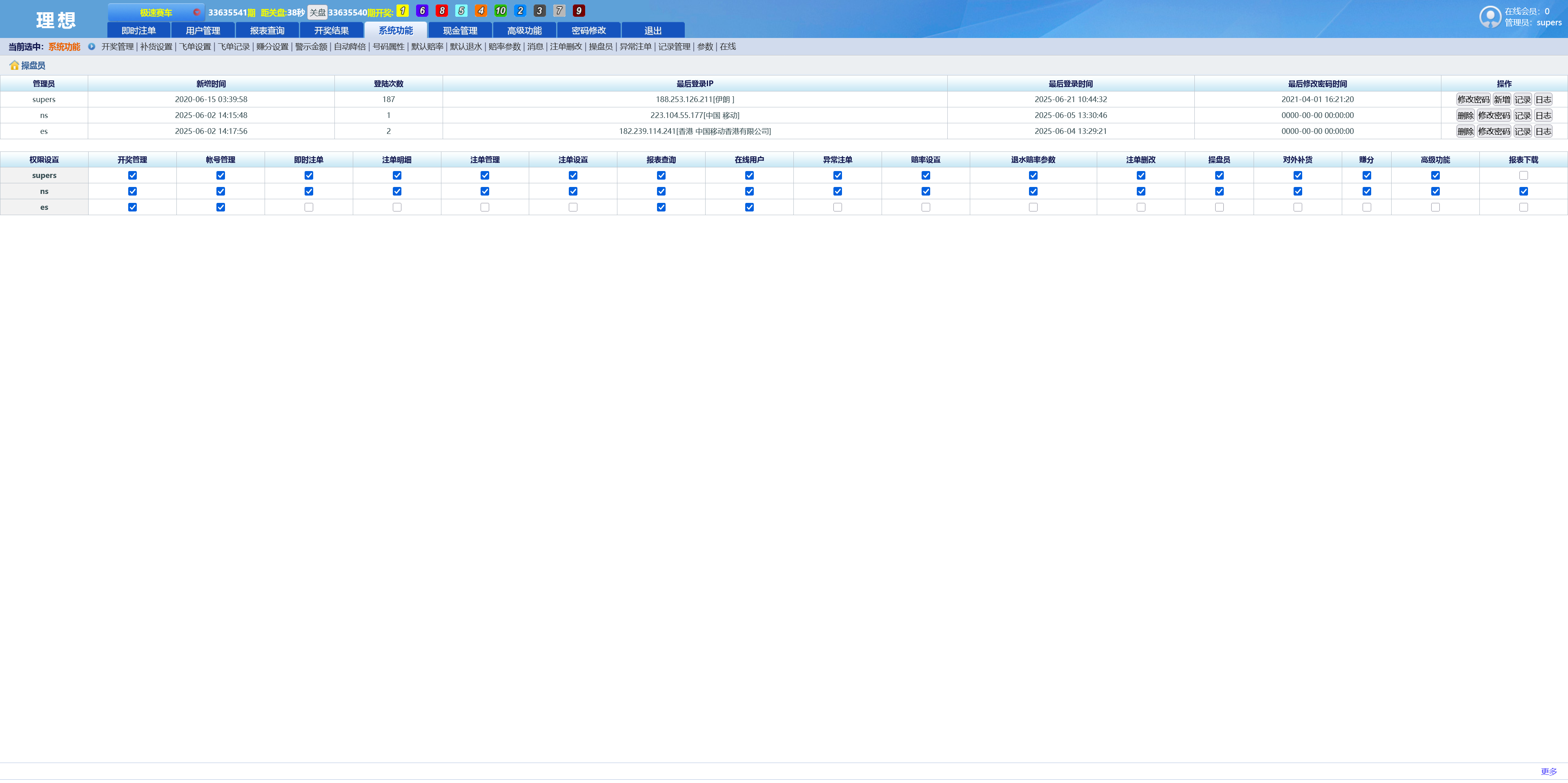The height and width of the screenshot is (783, 1568).
Task: Click 新增 button in the supers row
Action: [1502, 100]
